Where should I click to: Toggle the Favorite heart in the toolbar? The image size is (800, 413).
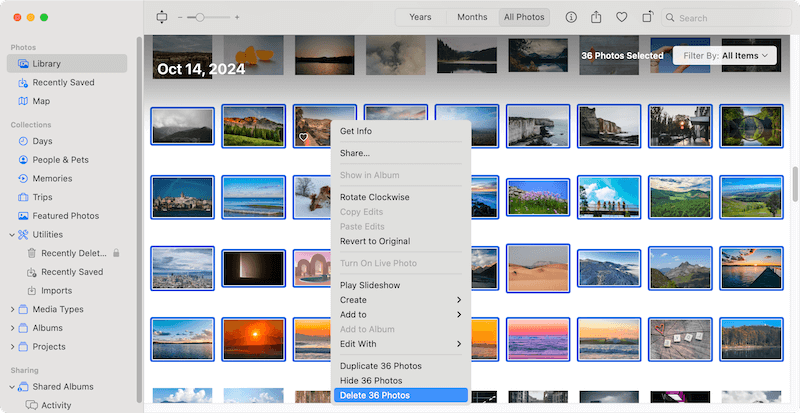click(621, 17)
